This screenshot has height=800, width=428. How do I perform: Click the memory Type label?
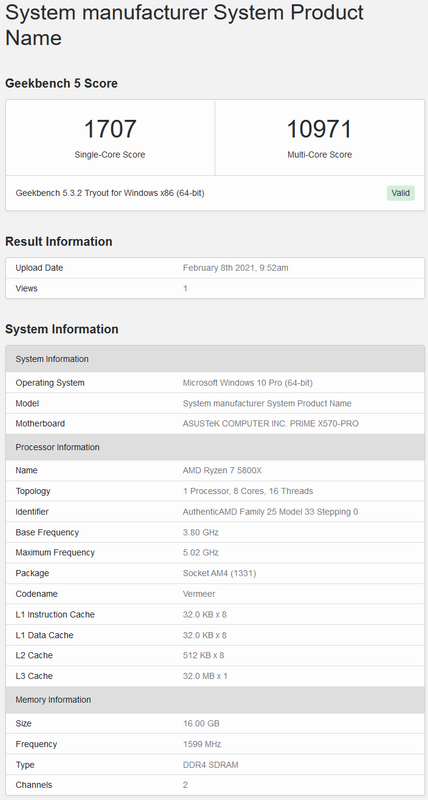25,765
